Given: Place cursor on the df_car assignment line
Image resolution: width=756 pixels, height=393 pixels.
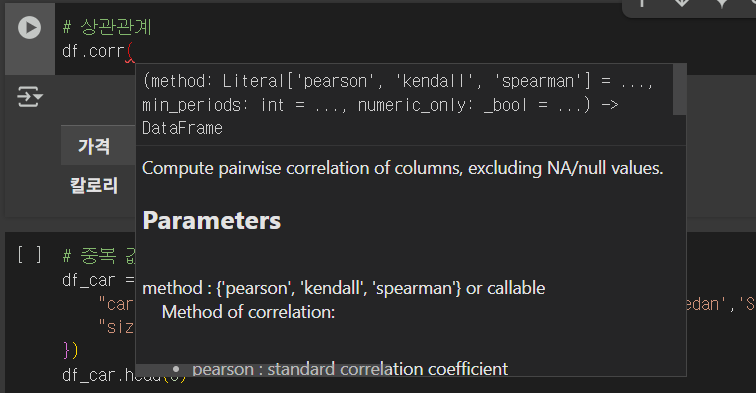Looking at the screenshot, I should [98, 280].
